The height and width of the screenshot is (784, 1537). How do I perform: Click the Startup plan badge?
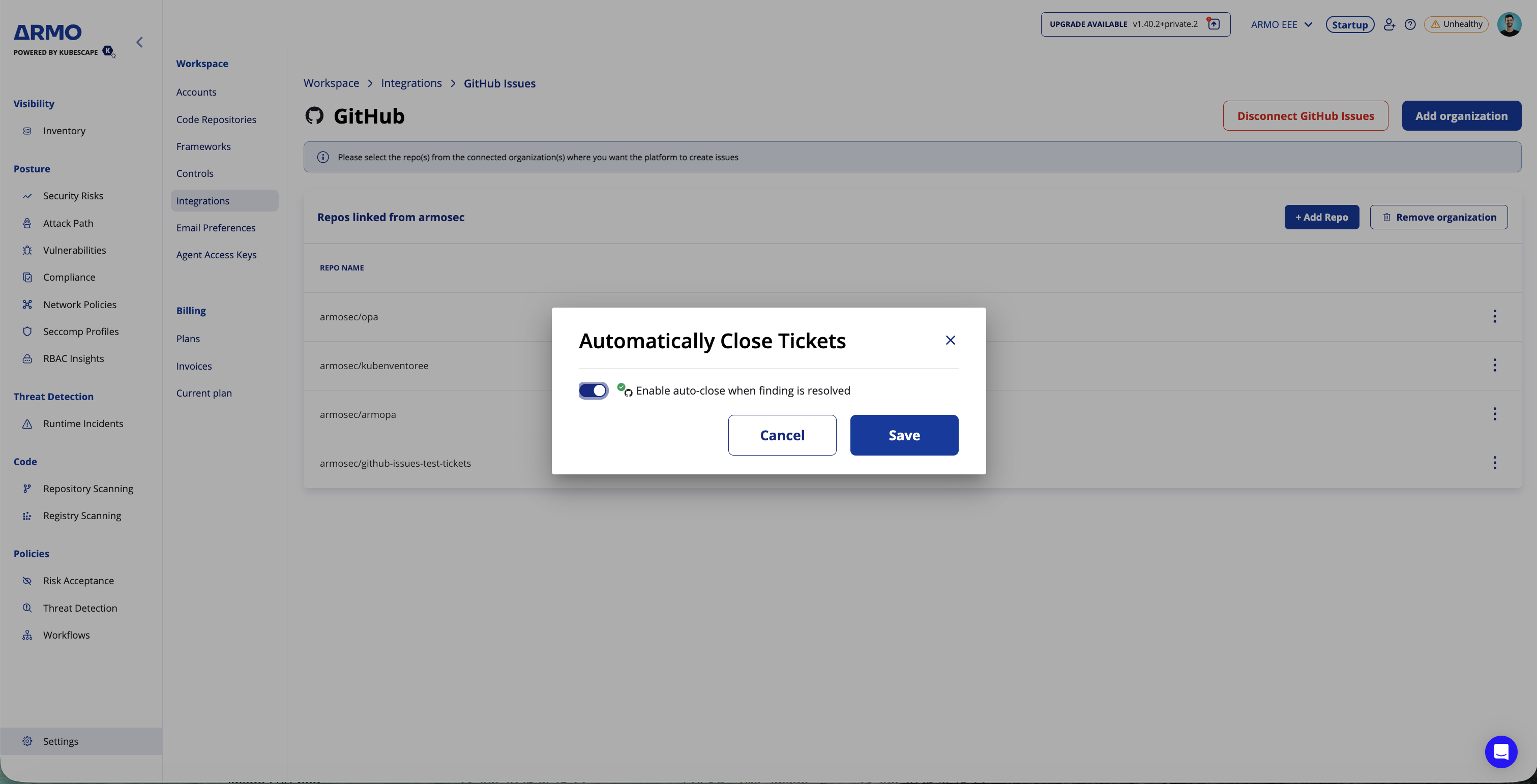1350,24
